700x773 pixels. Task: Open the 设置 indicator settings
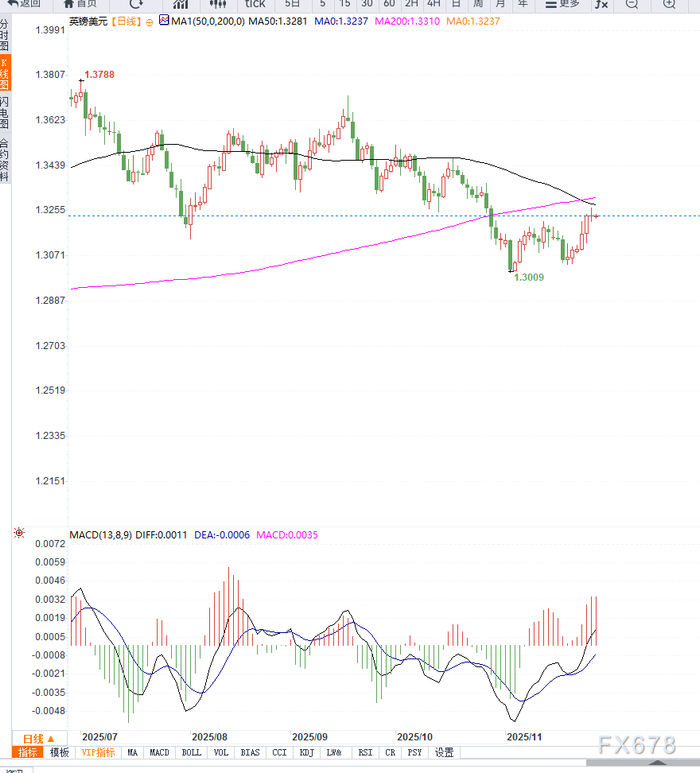tap(444, 752)
